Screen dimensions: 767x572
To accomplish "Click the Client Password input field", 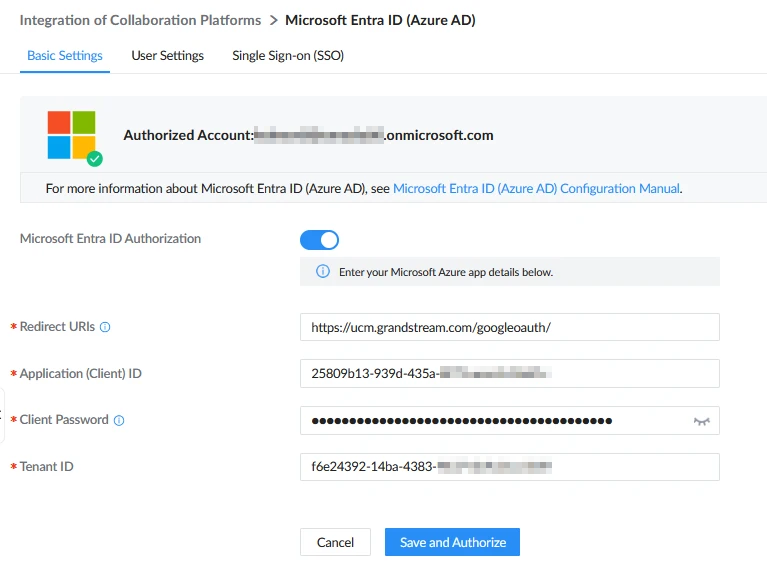I will click(510, 420).
